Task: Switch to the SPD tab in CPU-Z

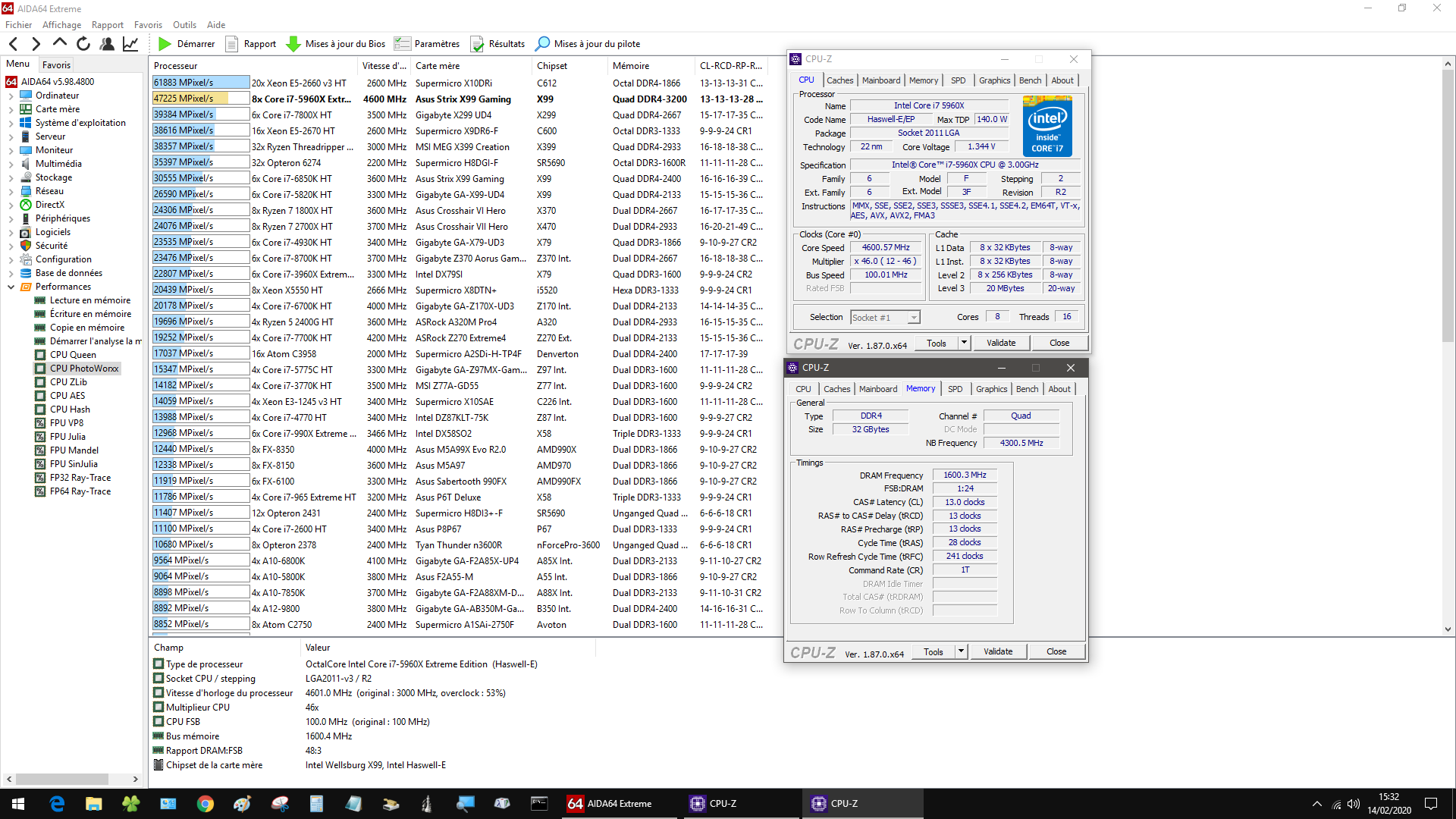Action: [x=959, y=80]
